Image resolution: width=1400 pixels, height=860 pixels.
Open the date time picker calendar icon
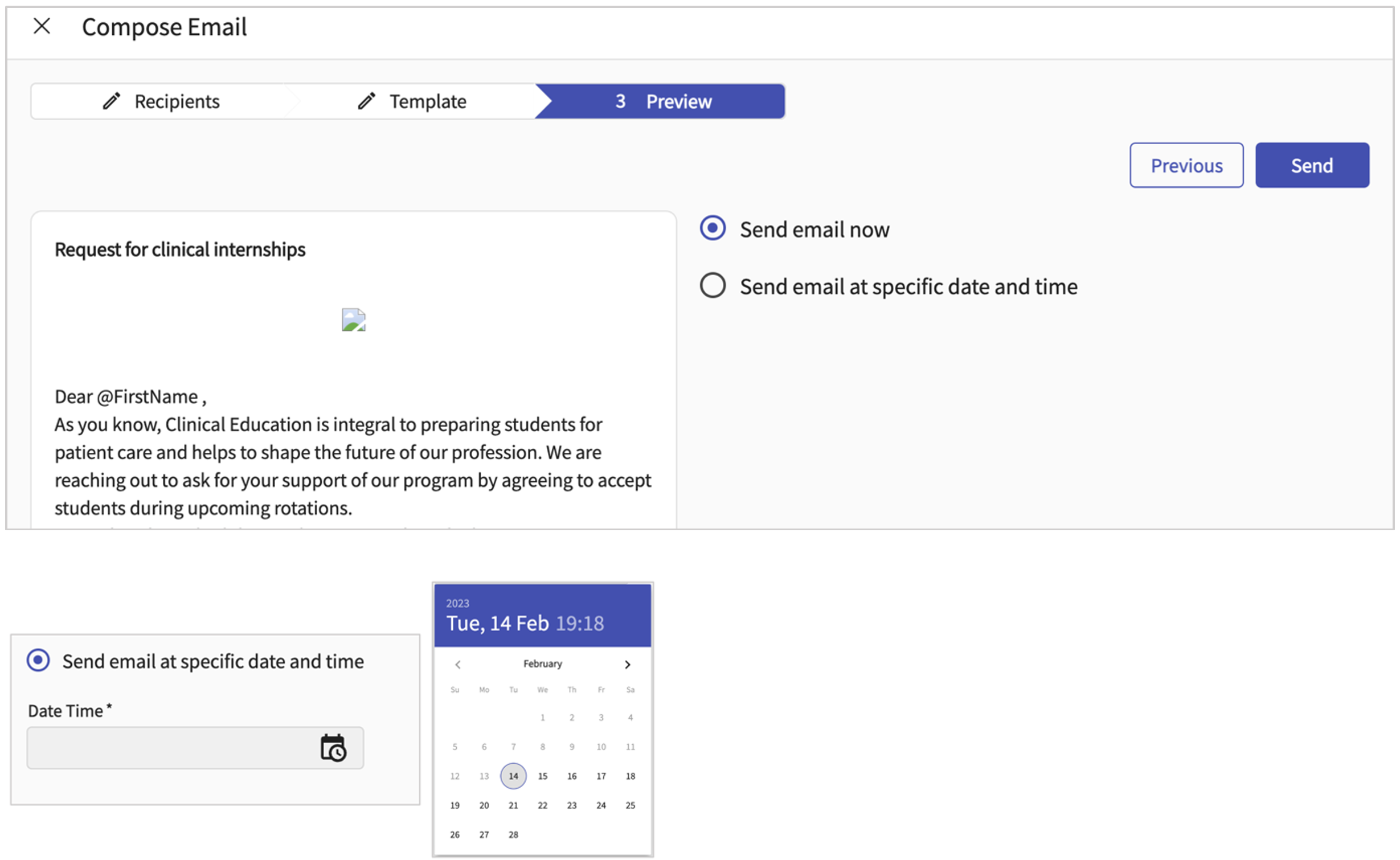pos(333,748)
